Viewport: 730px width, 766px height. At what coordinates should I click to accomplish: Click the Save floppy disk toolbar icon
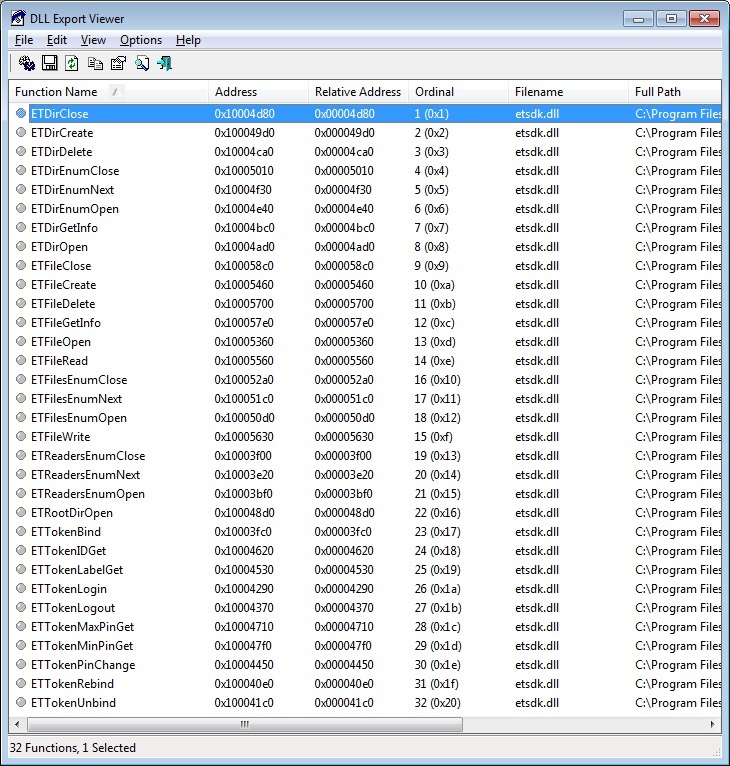[x=49, y=64]
